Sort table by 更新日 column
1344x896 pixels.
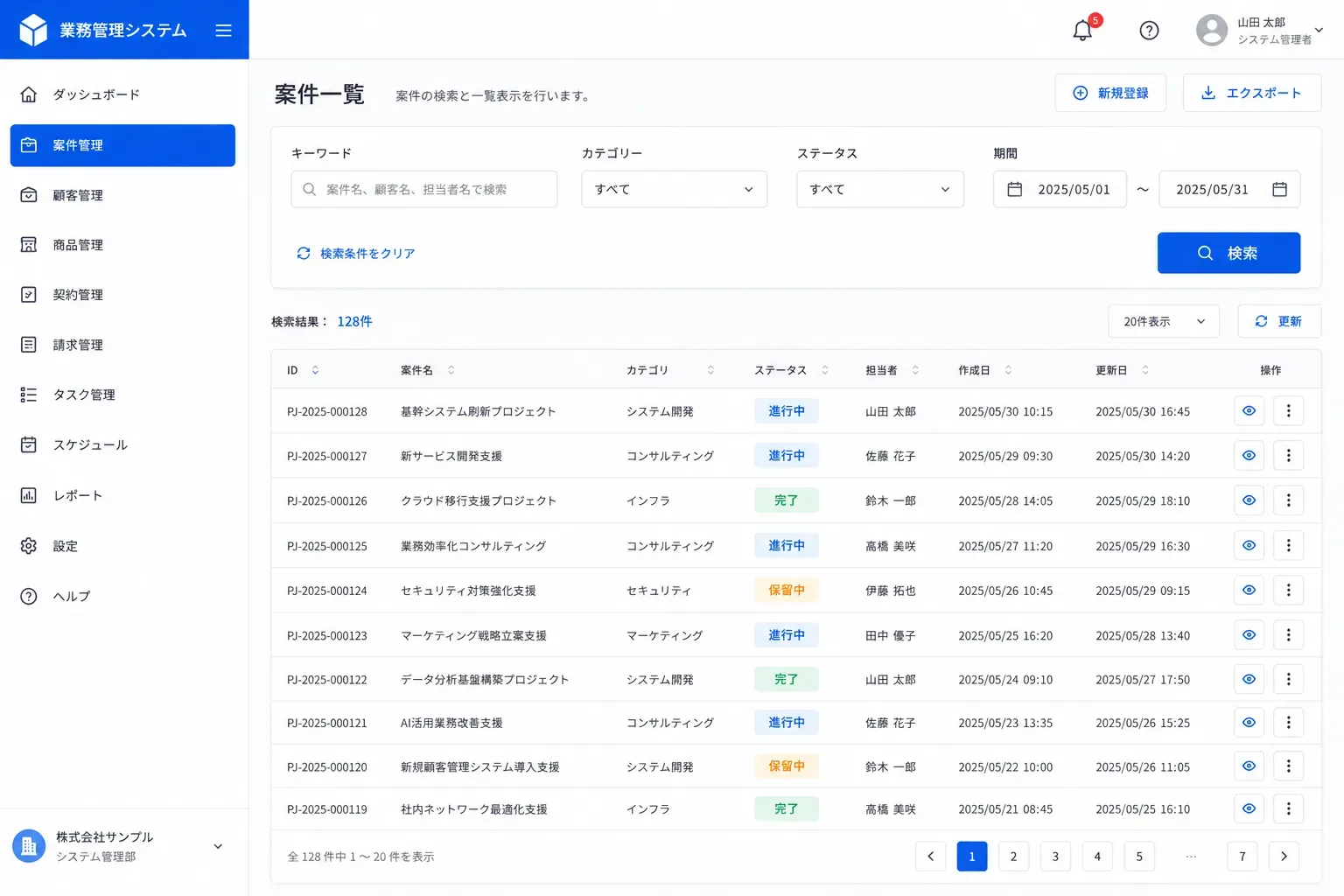1145,370
